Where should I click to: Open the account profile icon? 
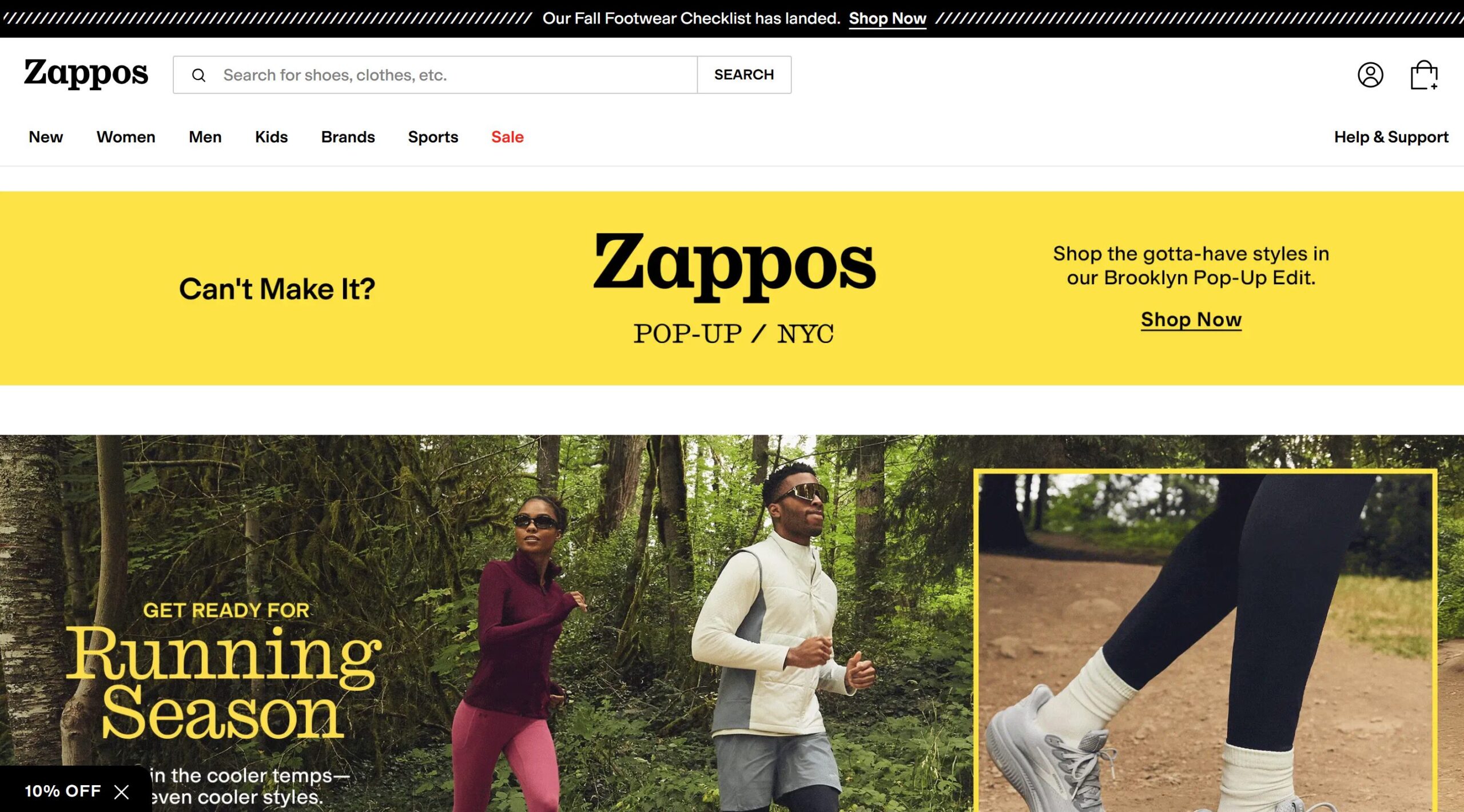pyautogui.click(x=1370, y=75)
